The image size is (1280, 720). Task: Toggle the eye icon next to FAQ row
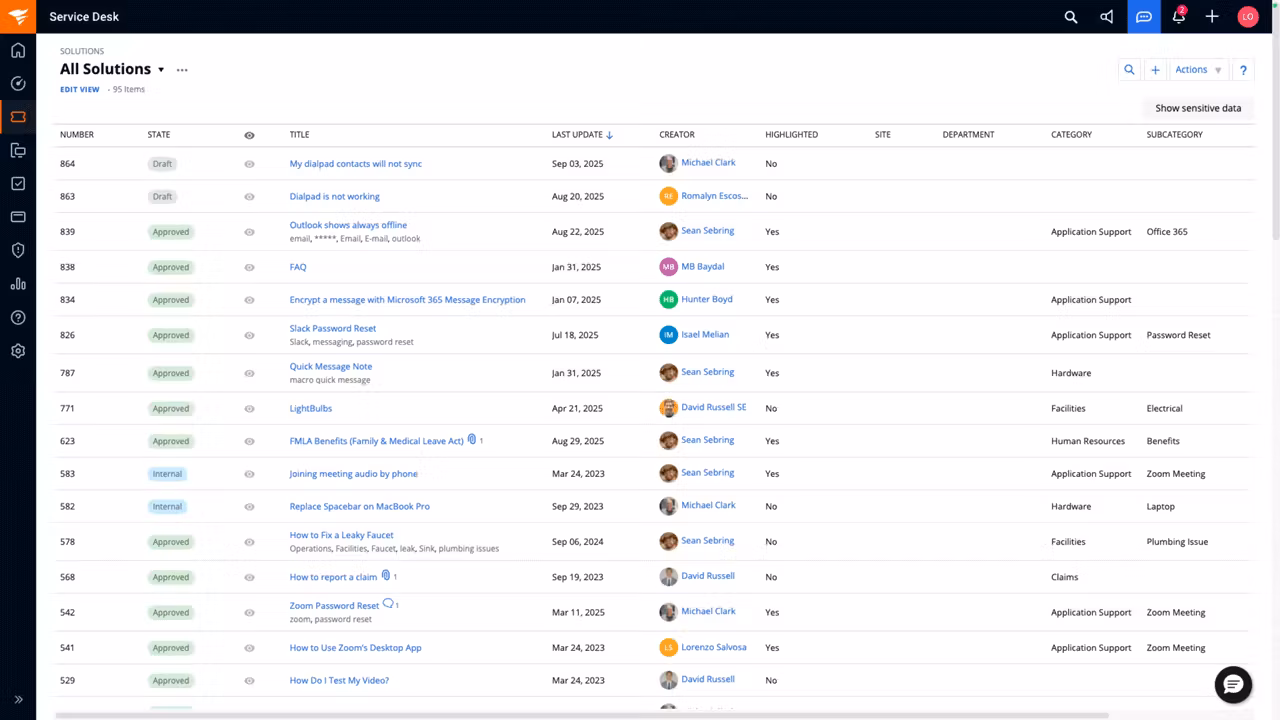pyautogui.click(x=249, y=267)
